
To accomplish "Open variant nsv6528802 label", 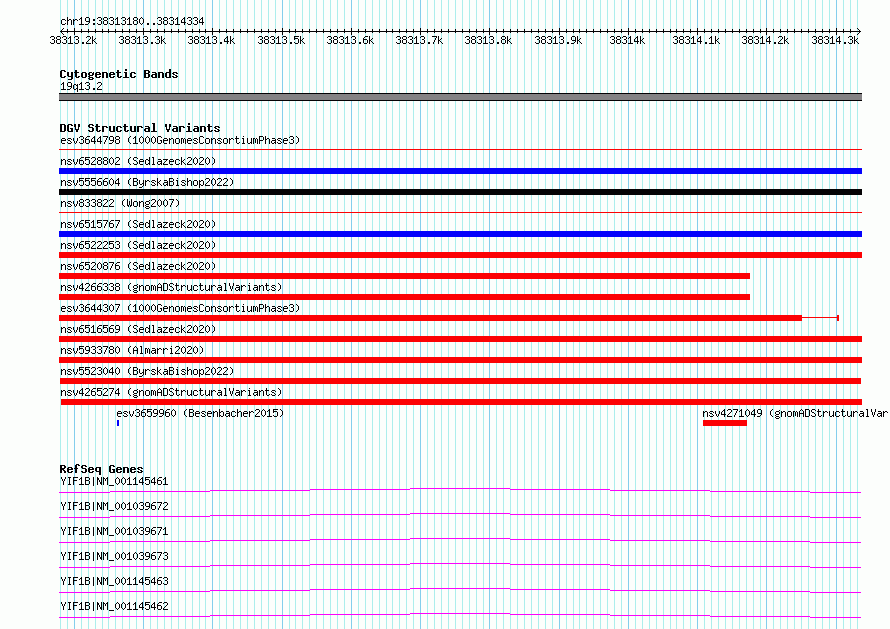I will (x=138, y=161).
